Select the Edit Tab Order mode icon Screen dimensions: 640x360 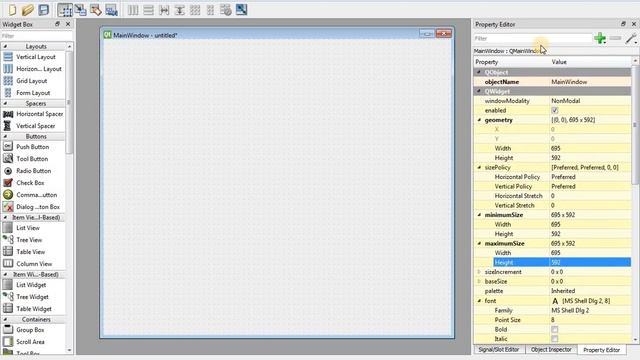tap(111, 9)
